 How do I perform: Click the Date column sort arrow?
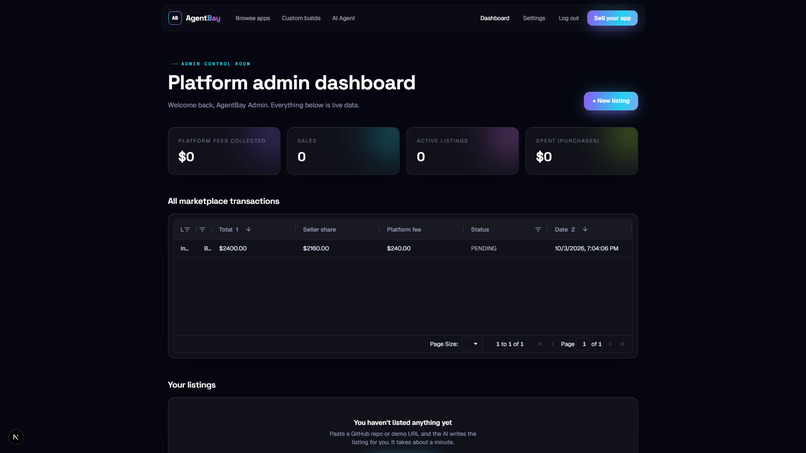[x=585, y=229]
